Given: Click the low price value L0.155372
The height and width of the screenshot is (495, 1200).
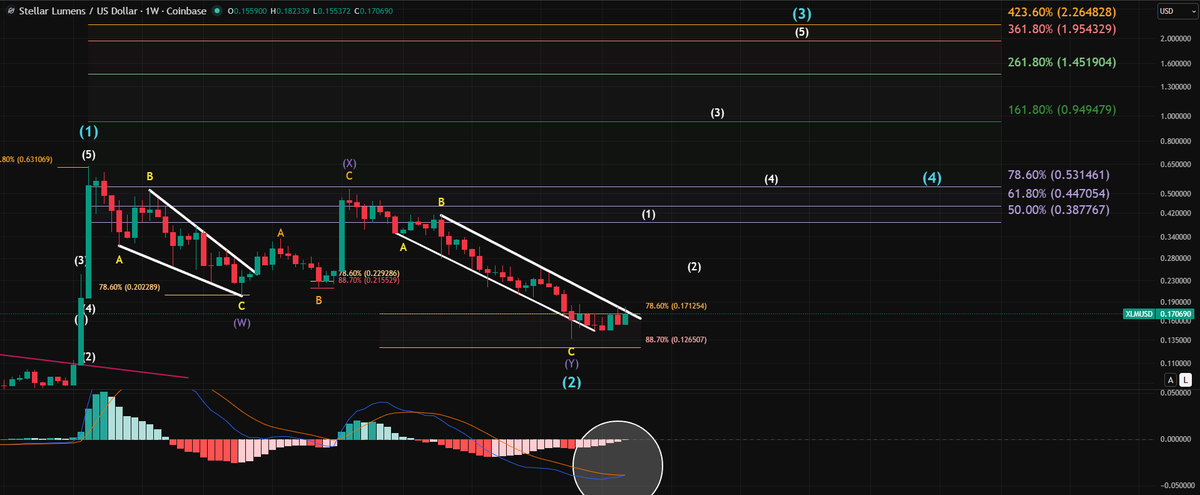Looking at the screenshot, I should point(332,11).
